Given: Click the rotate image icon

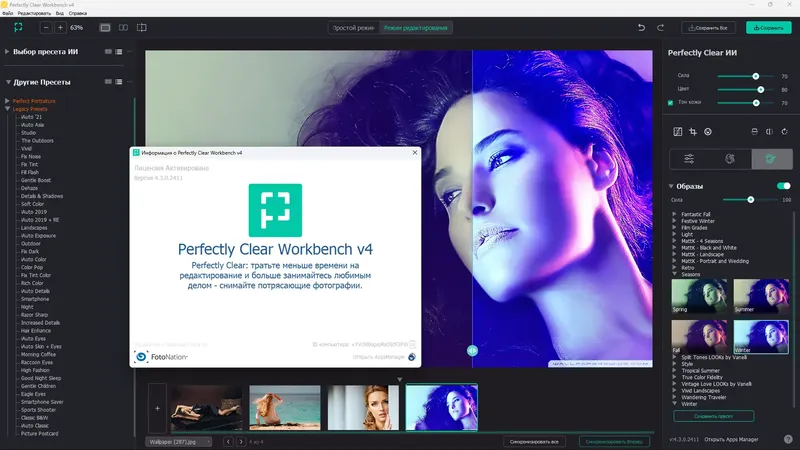Looking at the screenshot, I should point(785,132).
